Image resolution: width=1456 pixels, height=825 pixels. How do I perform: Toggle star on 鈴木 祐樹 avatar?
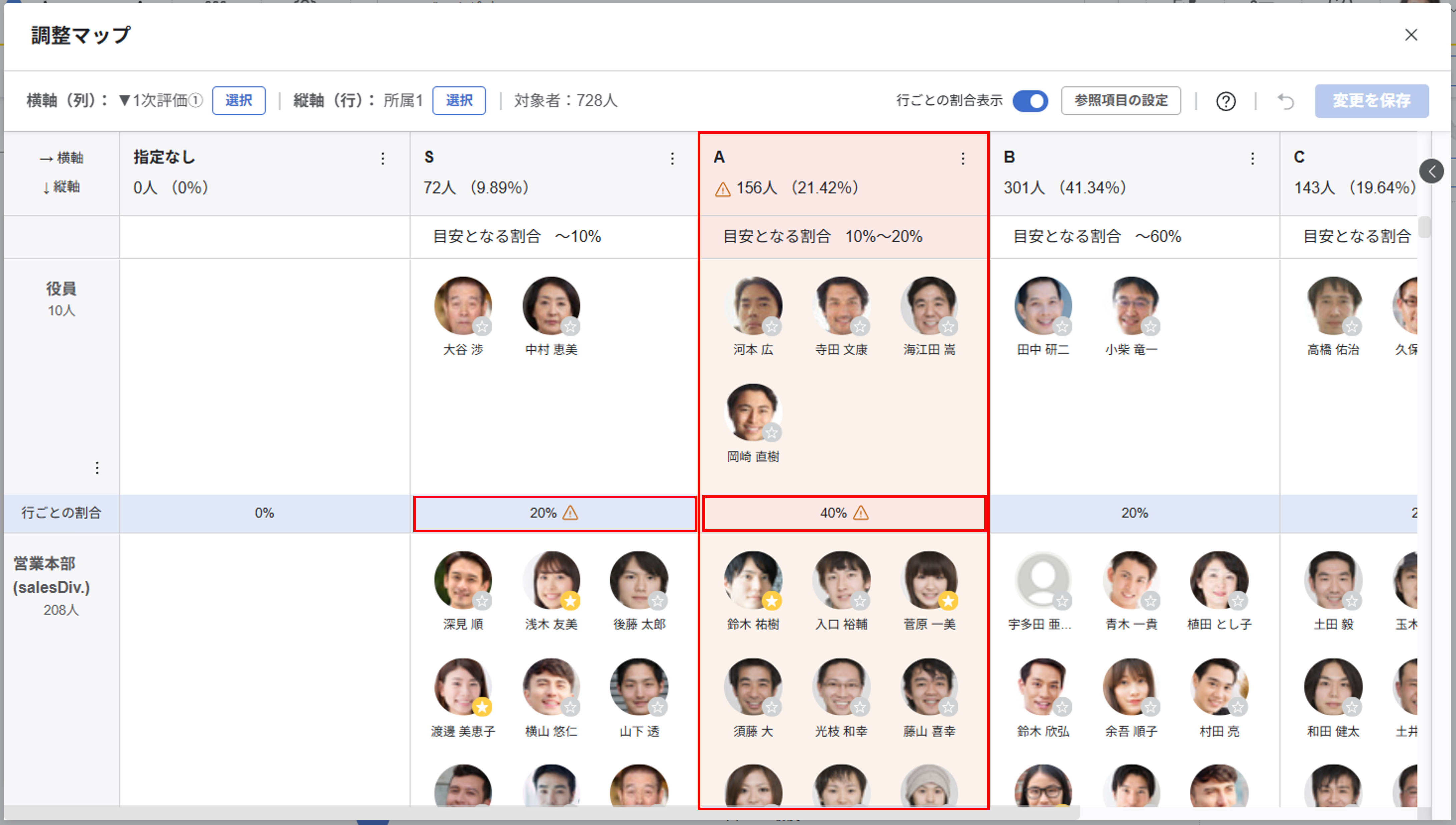pyautogui.click(x=771, y=601)
